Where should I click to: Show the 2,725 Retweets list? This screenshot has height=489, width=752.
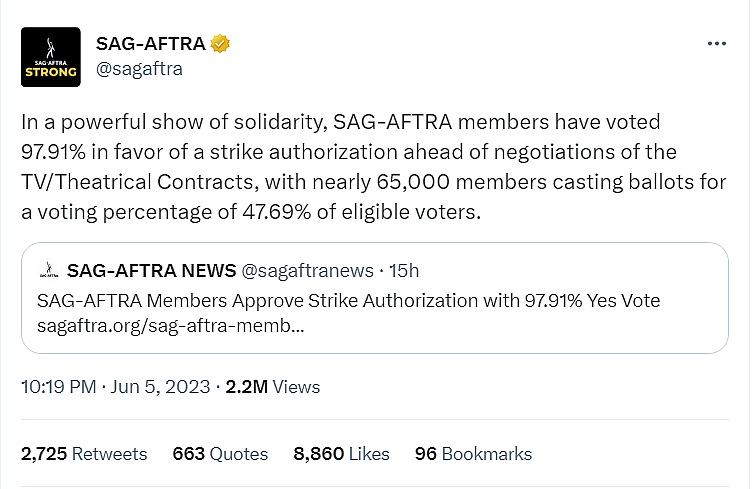pyautogui.click(x=83, y=454)
